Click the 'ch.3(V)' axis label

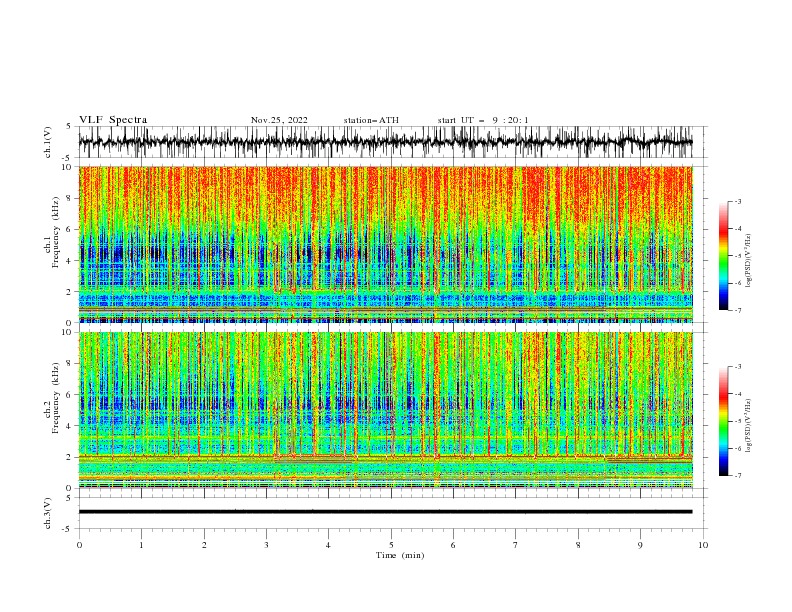pos(48,513)
